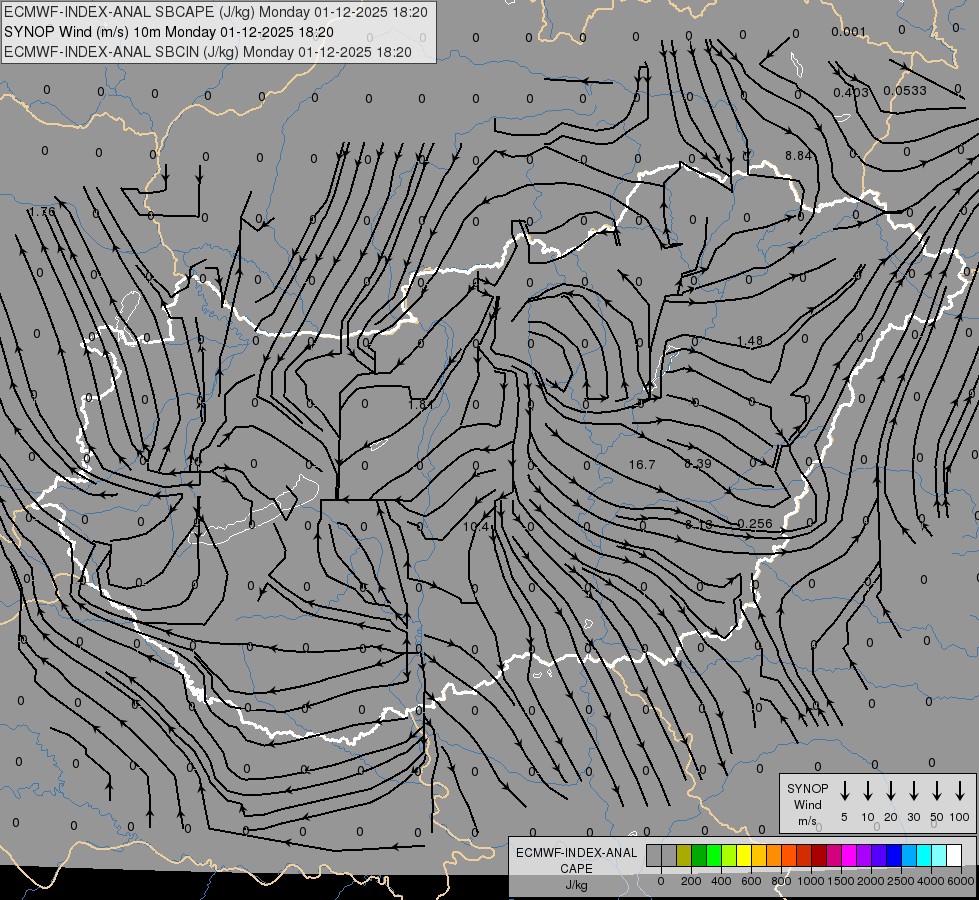Click the 5 m/s wind arrow in SYNOP legend
Screen dimensions: 979x900
(x=844, y=791)
